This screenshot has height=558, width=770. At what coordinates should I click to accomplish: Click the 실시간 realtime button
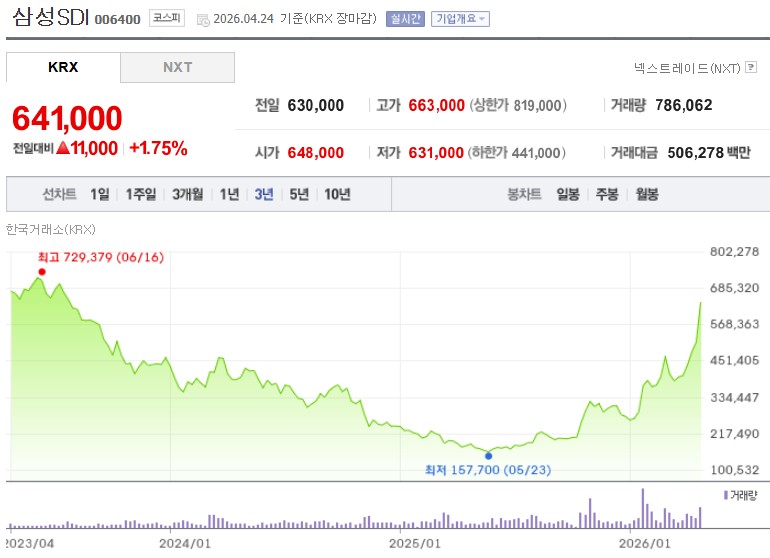(405, 19)
